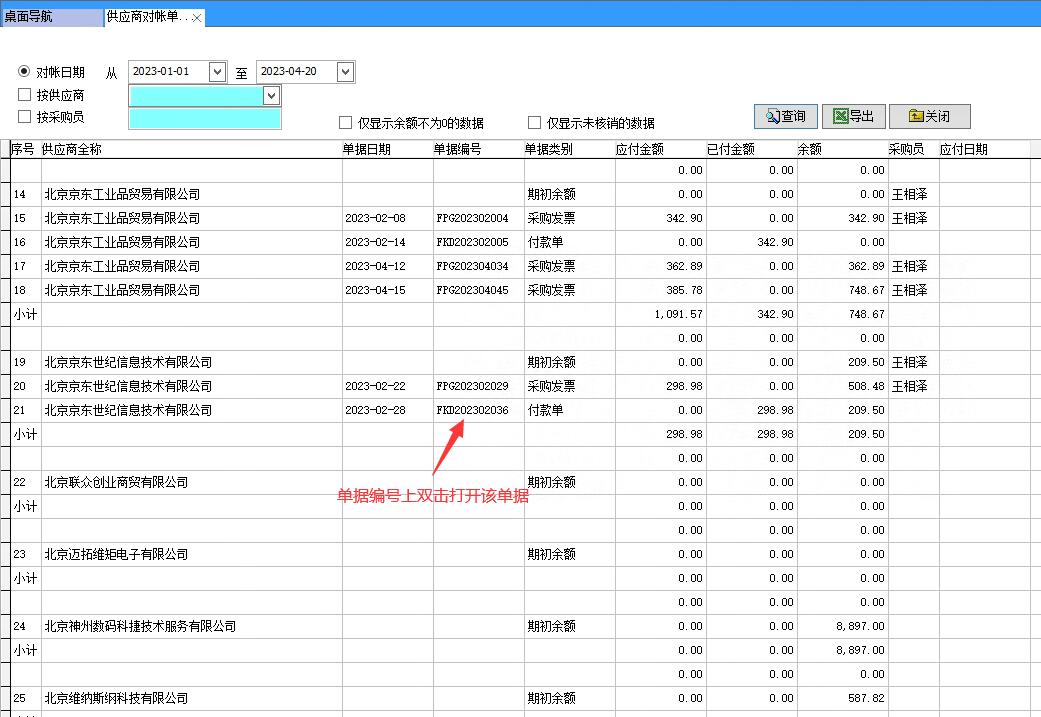Screen dimensions: 1041x717
Task: Click document number FPG202302004 cell
Action: 472,218
